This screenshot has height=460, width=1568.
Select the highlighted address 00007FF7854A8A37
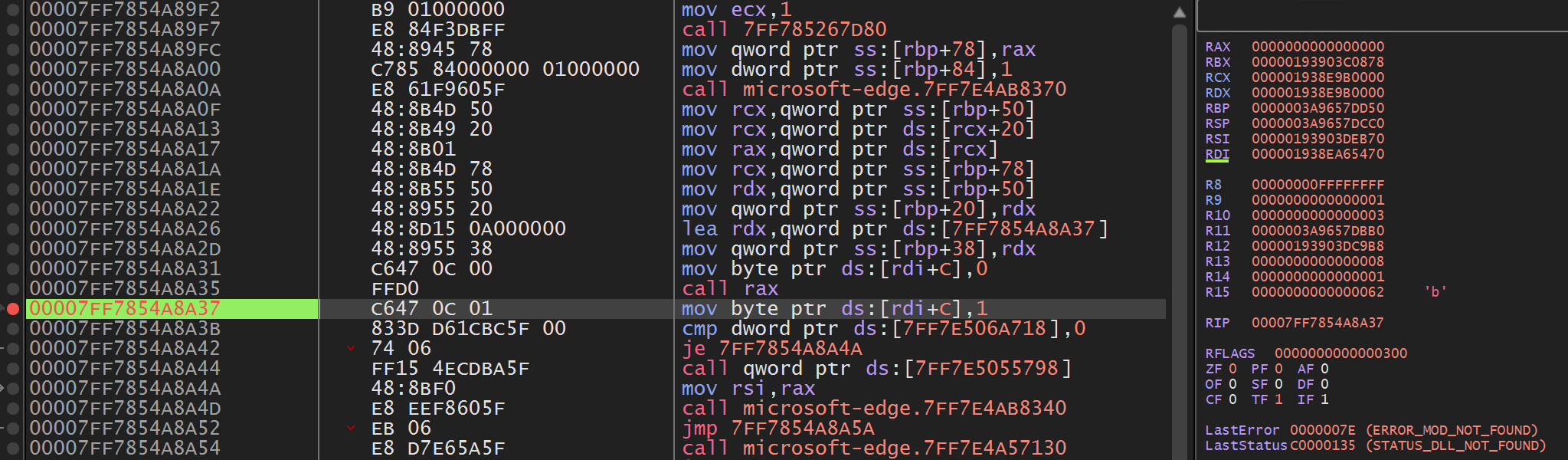tap(125, 309)
